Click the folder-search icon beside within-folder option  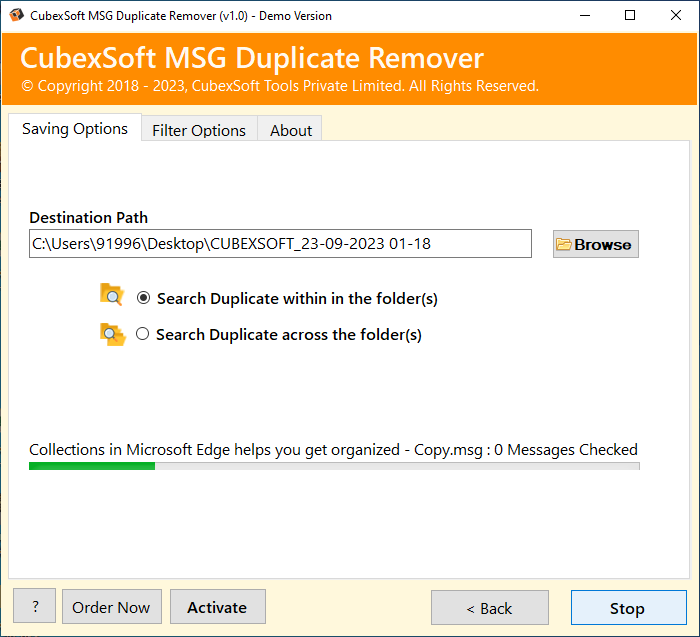(x=111, y=295)
